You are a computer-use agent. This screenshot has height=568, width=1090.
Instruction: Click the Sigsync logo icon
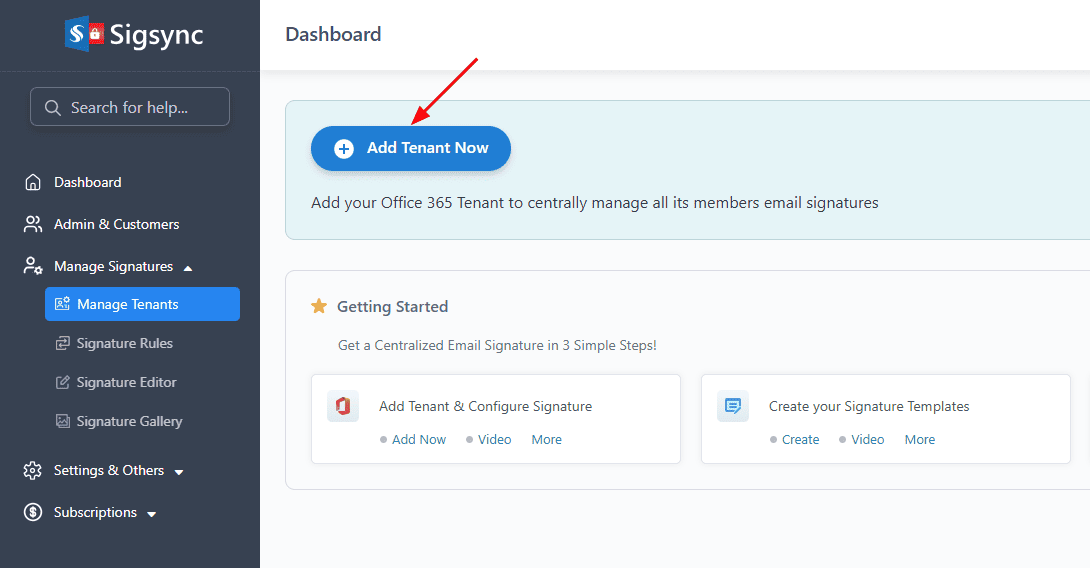(x=84, y=34)
